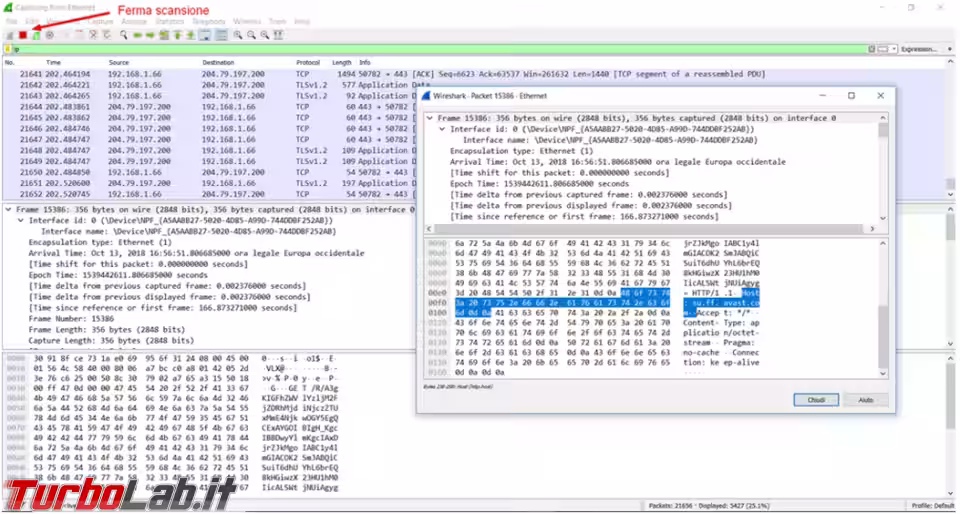Toggle auto-scroll during live capture

[x=205, y=34]
